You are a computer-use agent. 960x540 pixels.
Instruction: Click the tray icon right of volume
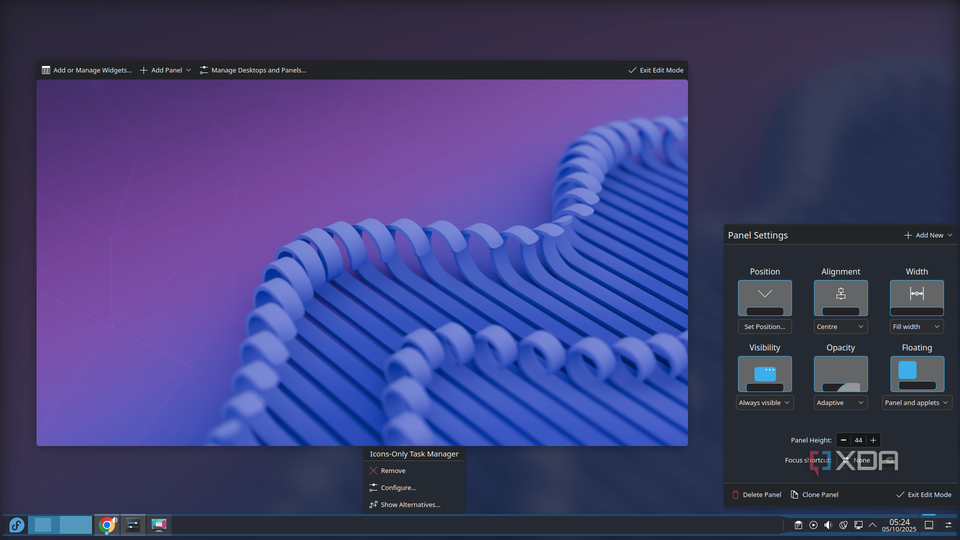click(843, 525)
